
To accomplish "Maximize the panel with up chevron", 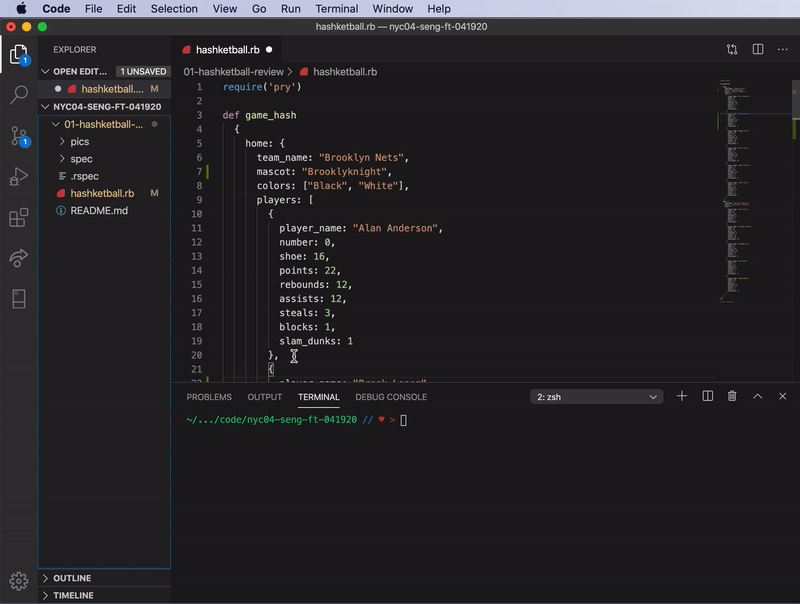I will pos(757,396).
